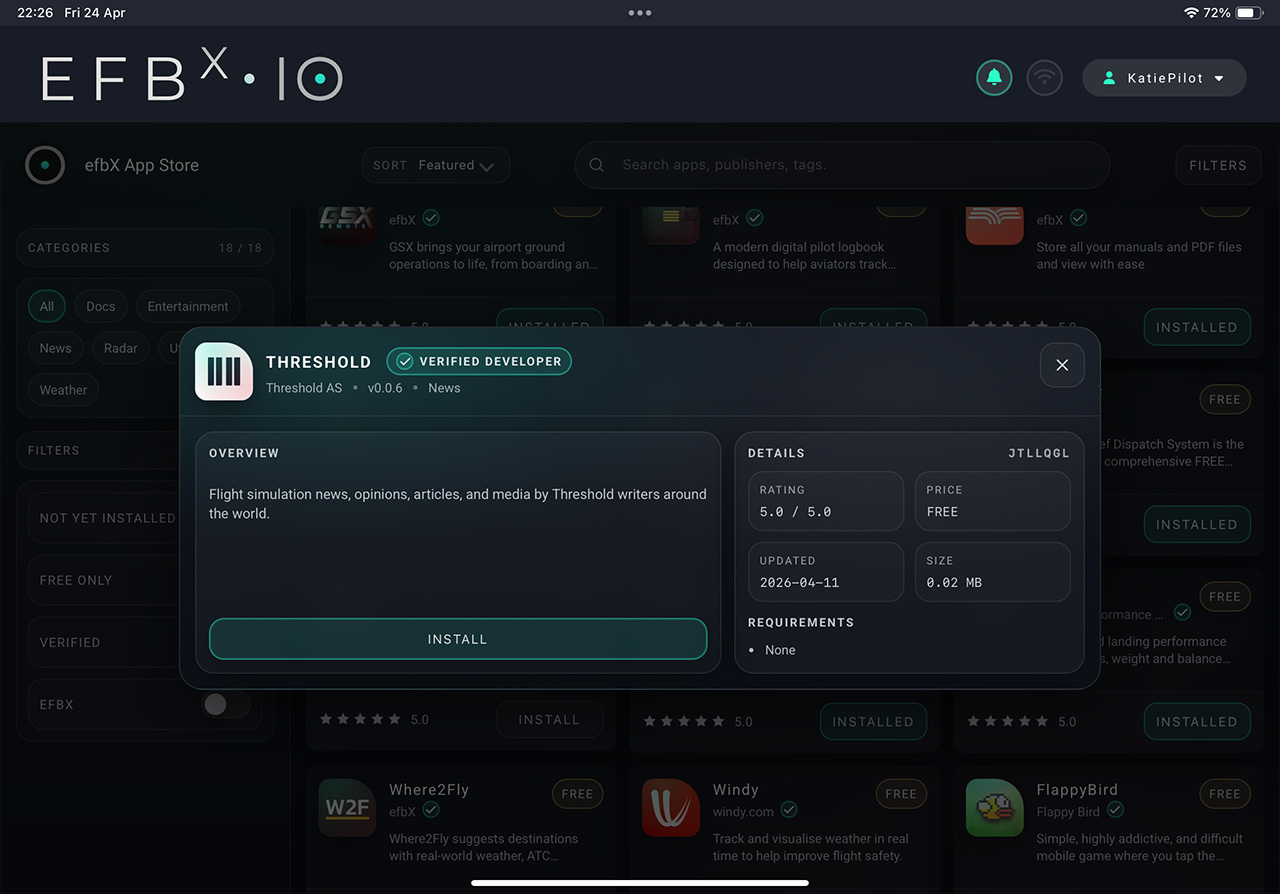
Task: Click the verified checkmark beside Where2Fly's efbX publisher
Action: [x=431, y=810]
